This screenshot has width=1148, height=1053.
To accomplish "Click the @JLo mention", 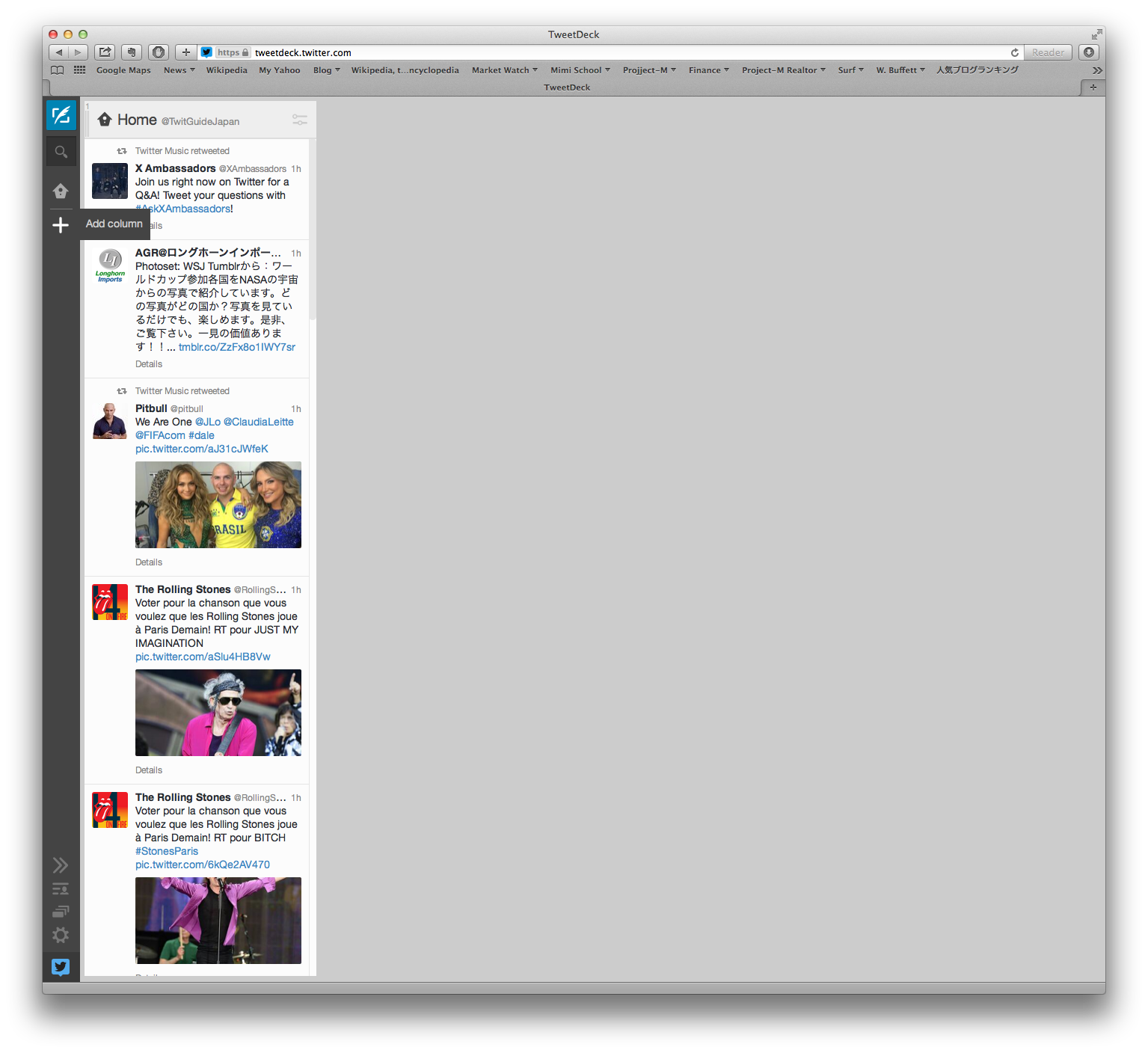I will tap(208, 423).
